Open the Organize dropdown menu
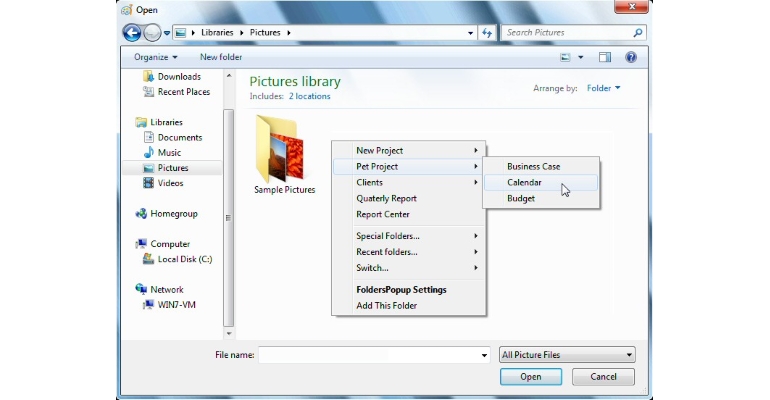This screenshot has height=400, width=770. tap(156, 57)
